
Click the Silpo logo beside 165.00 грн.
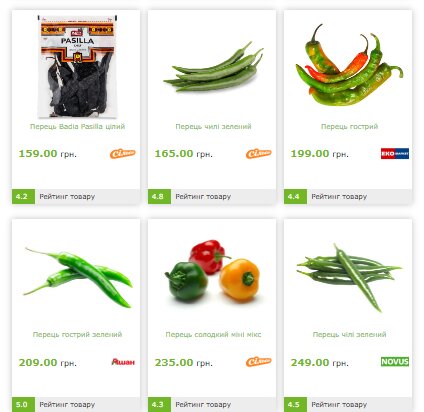259,154
